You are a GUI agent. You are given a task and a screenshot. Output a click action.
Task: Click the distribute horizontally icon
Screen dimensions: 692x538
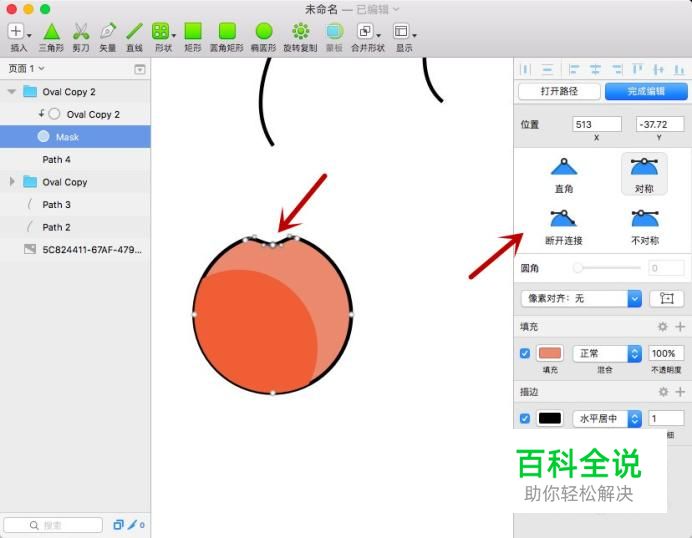(525, 69)
